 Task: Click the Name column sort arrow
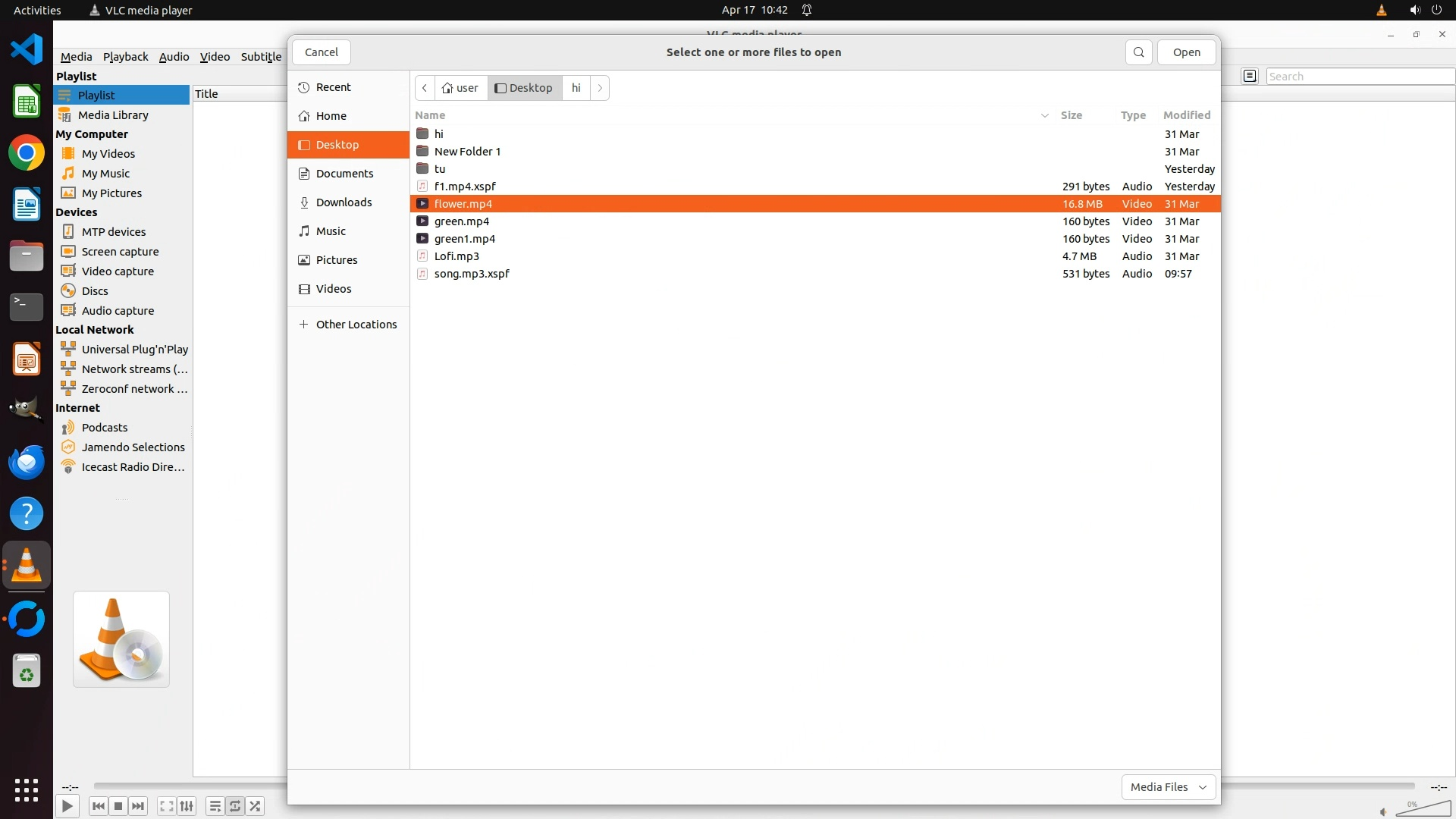tap(1044, 115)
